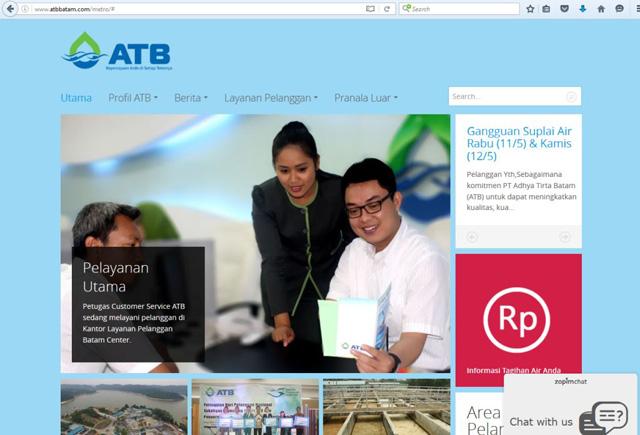Screen dimensions: 640x435
Task: Bookmark this page with the star icon
Action: pos(530,9)
